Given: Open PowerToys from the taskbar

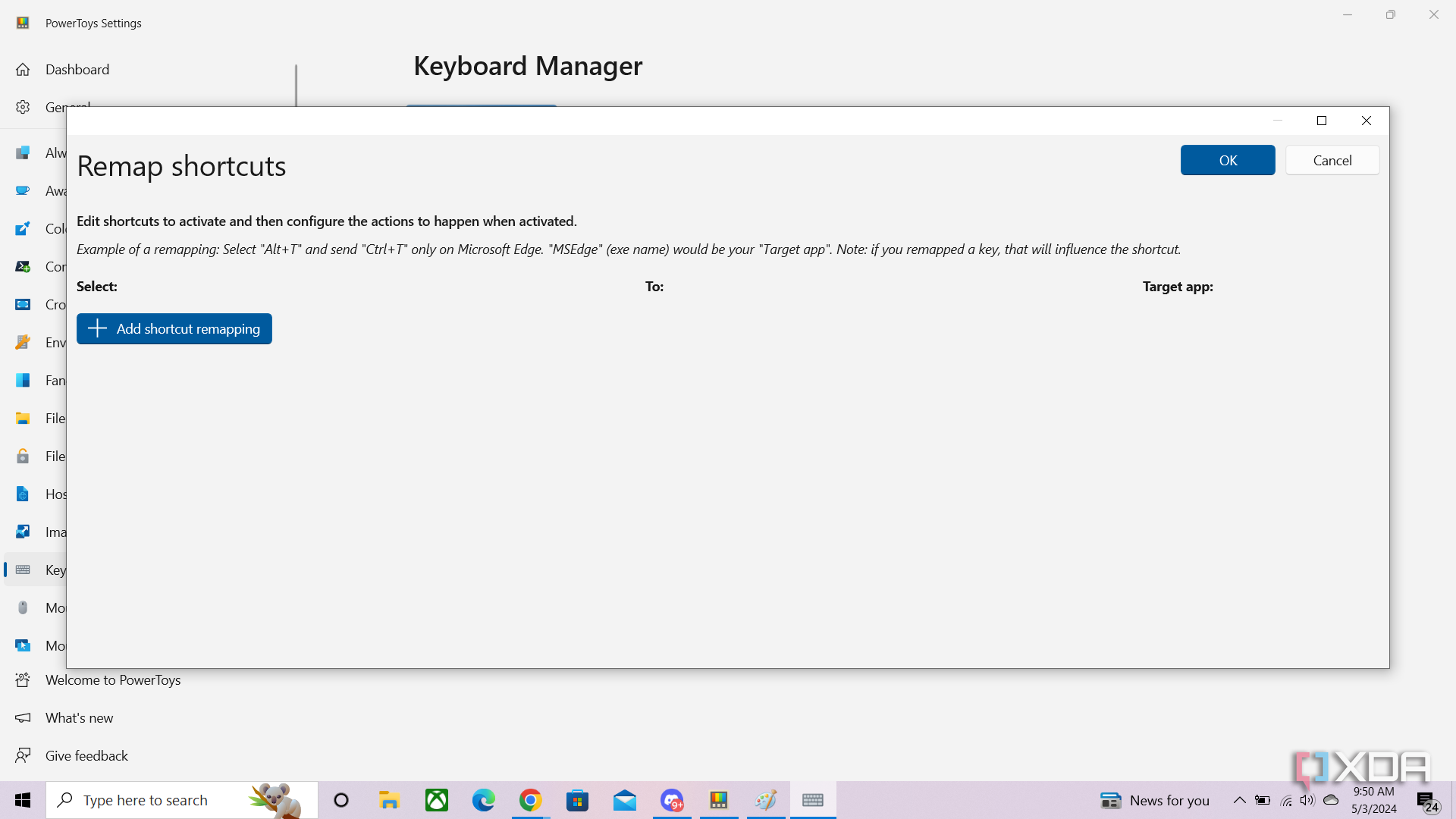Looking at the screenshot, I should click(x=719, y=800).
